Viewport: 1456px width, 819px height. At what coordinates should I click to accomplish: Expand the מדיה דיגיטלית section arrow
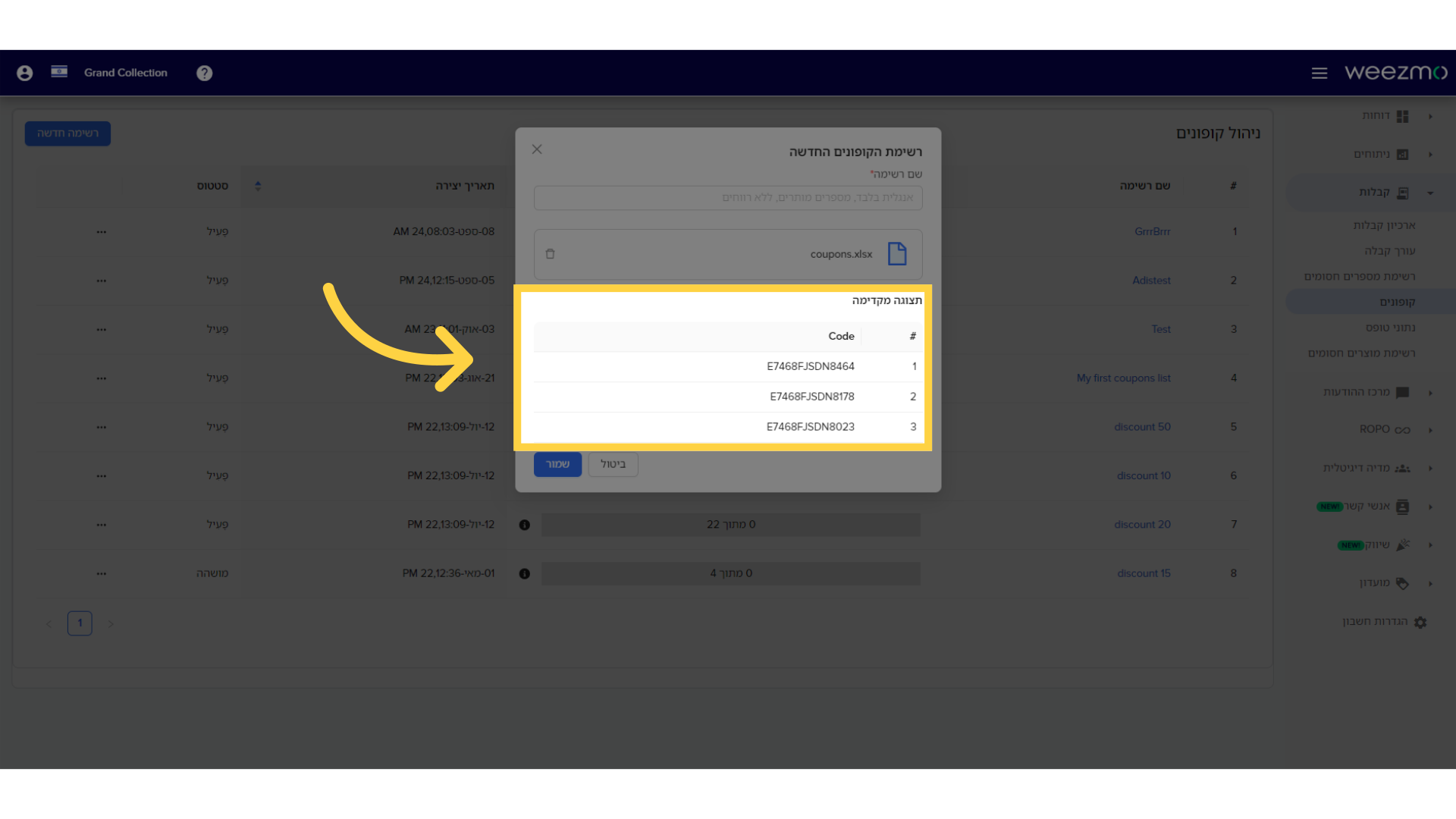point(1431,469)
